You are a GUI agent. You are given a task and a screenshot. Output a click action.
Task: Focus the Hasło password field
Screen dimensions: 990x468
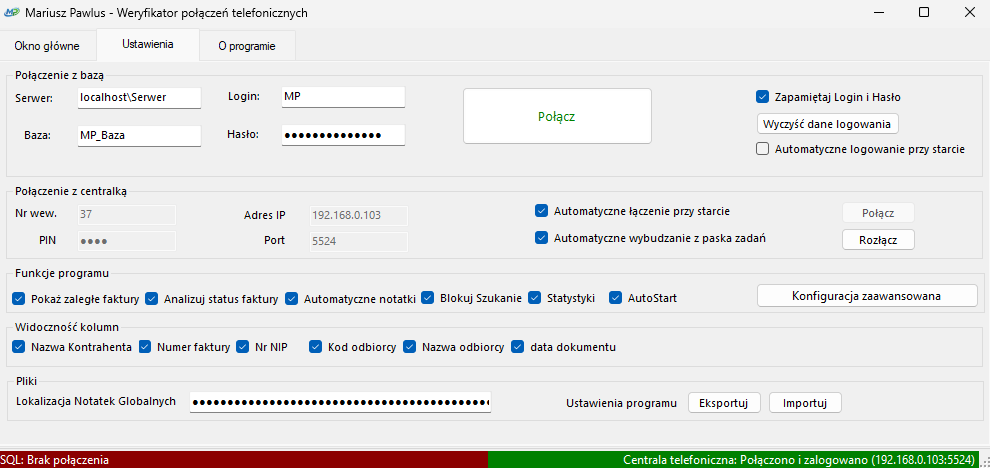point(342,135)
